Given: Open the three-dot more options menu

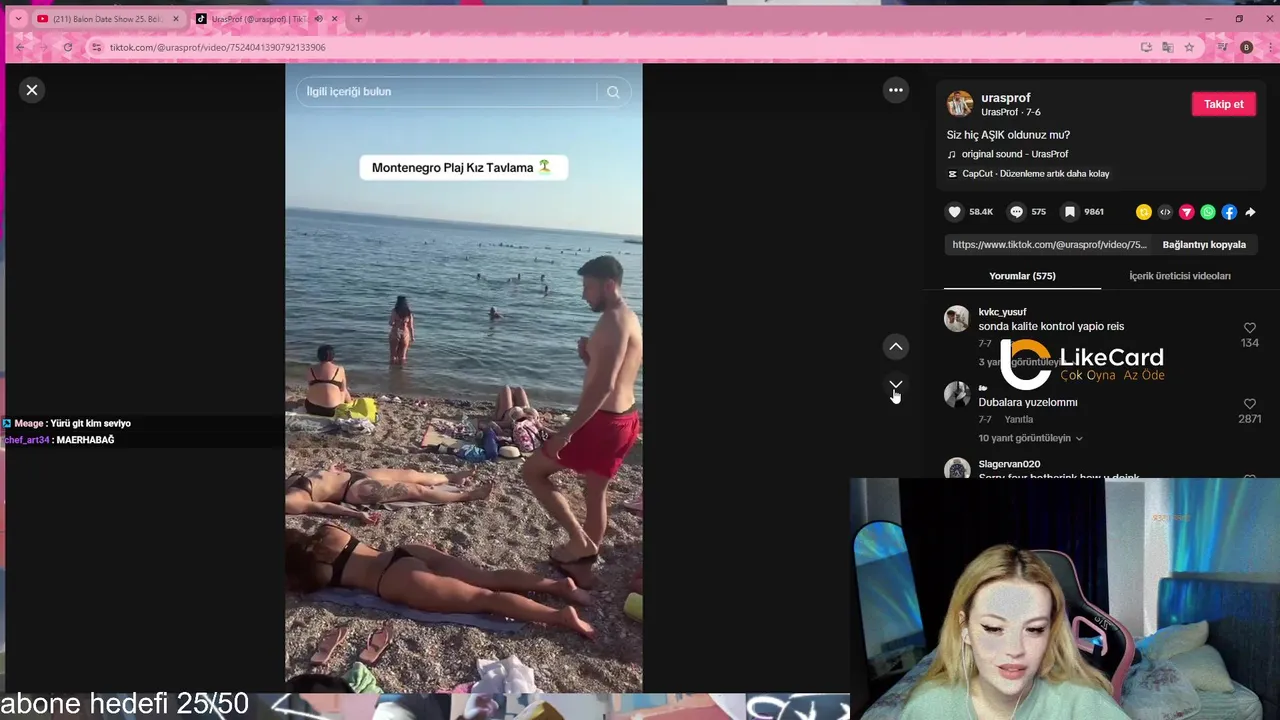Looking at the screenshot, I should tap(896, 90).
